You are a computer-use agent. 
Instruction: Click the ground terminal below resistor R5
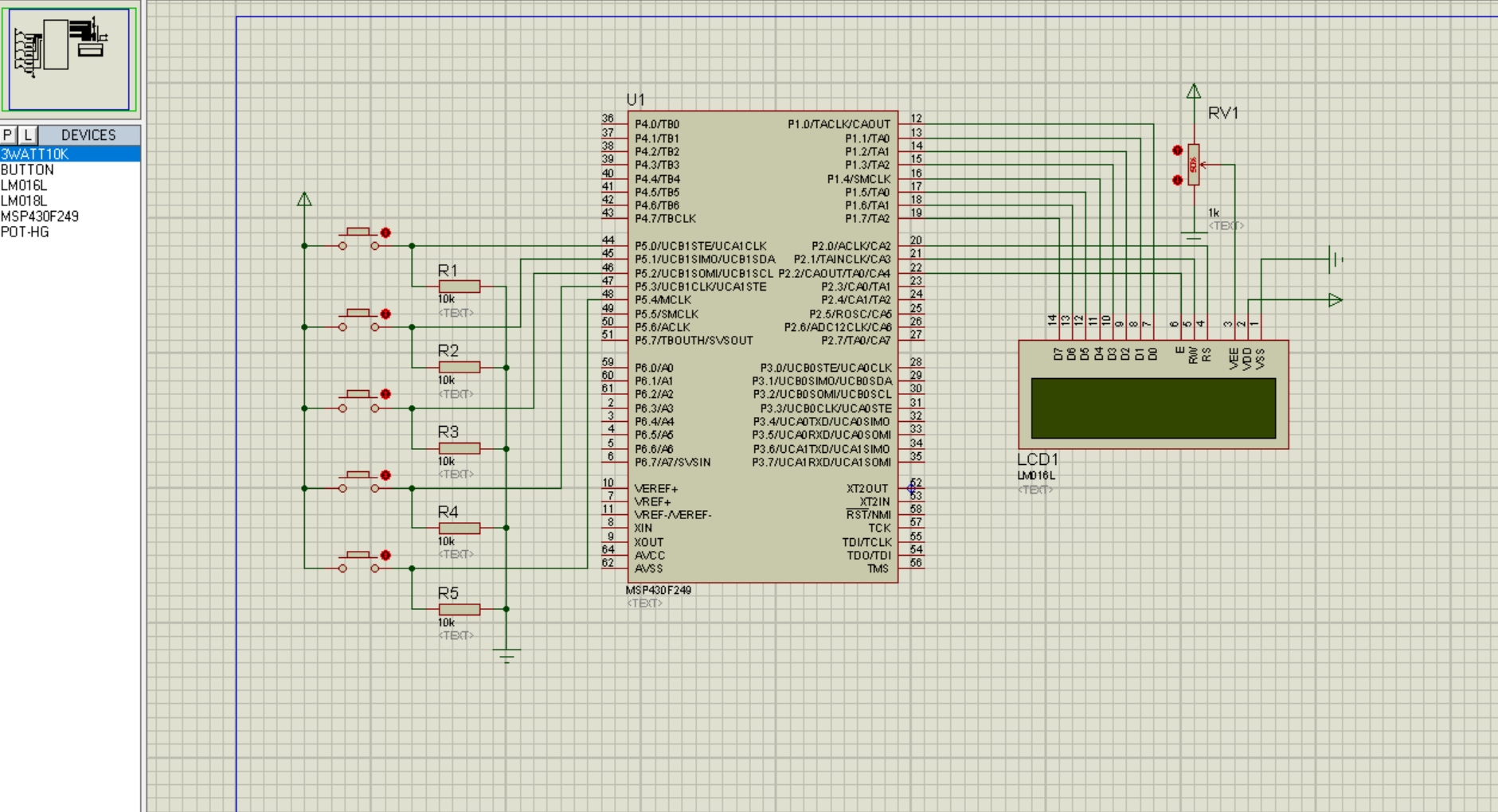click(506, 656)
